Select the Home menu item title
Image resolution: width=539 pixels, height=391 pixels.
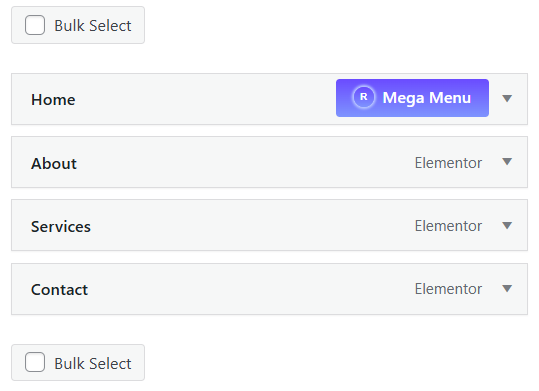[53, 100]
